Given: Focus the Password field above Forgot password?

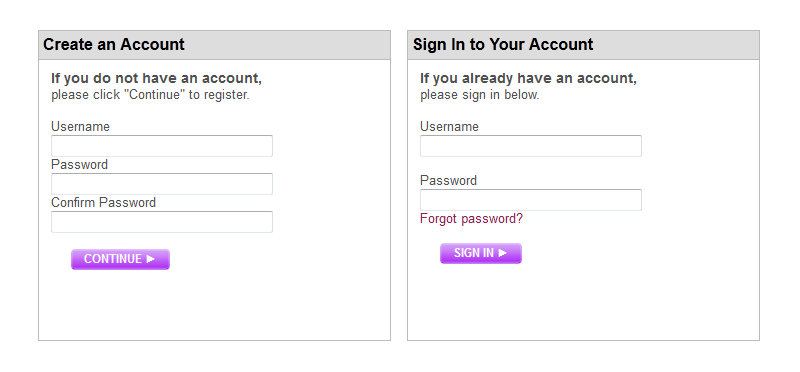Looking at the screenshot, I should click(x=531, y=200).
